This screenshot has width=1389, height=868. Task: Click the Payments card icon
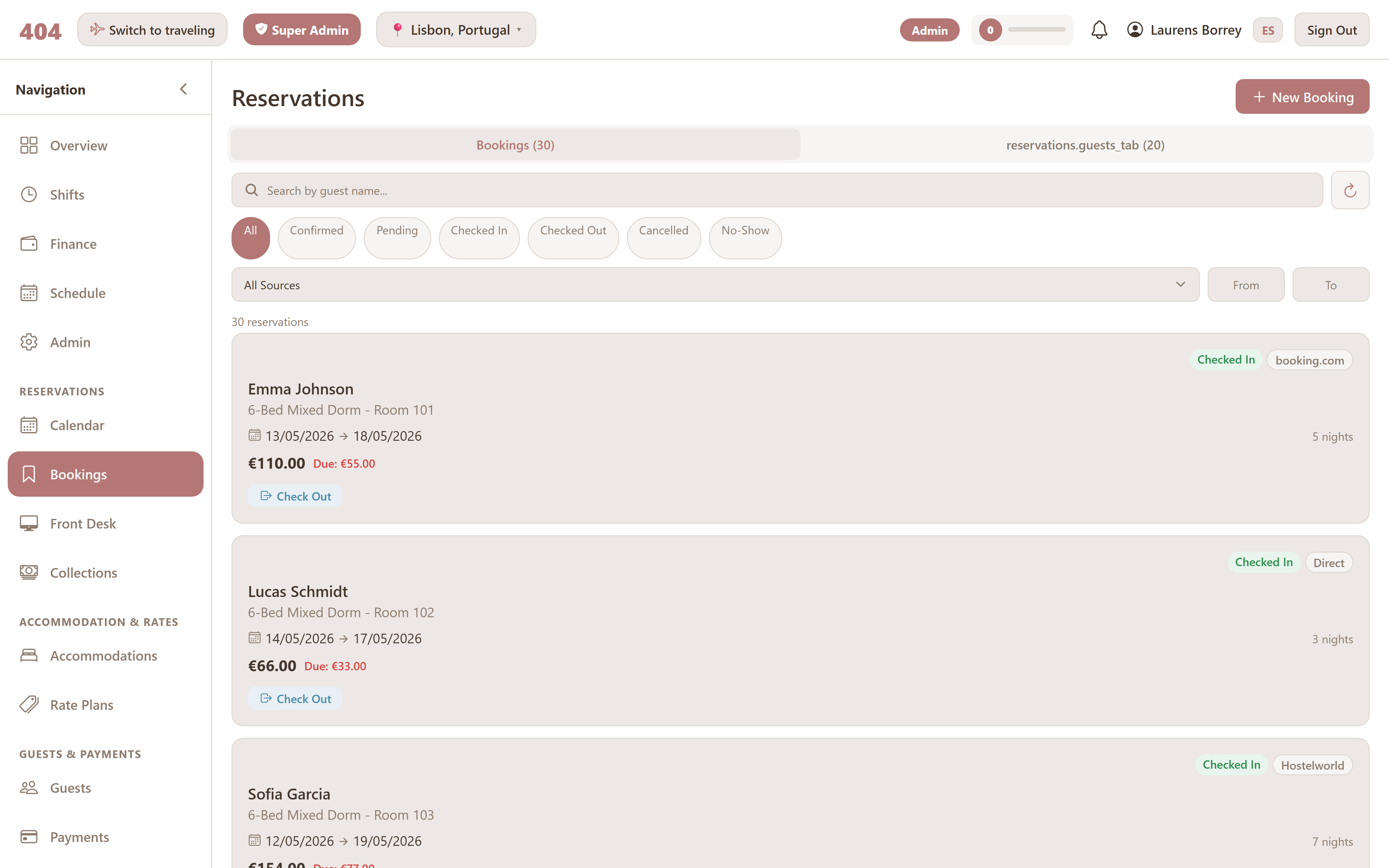tap(29, 836)
